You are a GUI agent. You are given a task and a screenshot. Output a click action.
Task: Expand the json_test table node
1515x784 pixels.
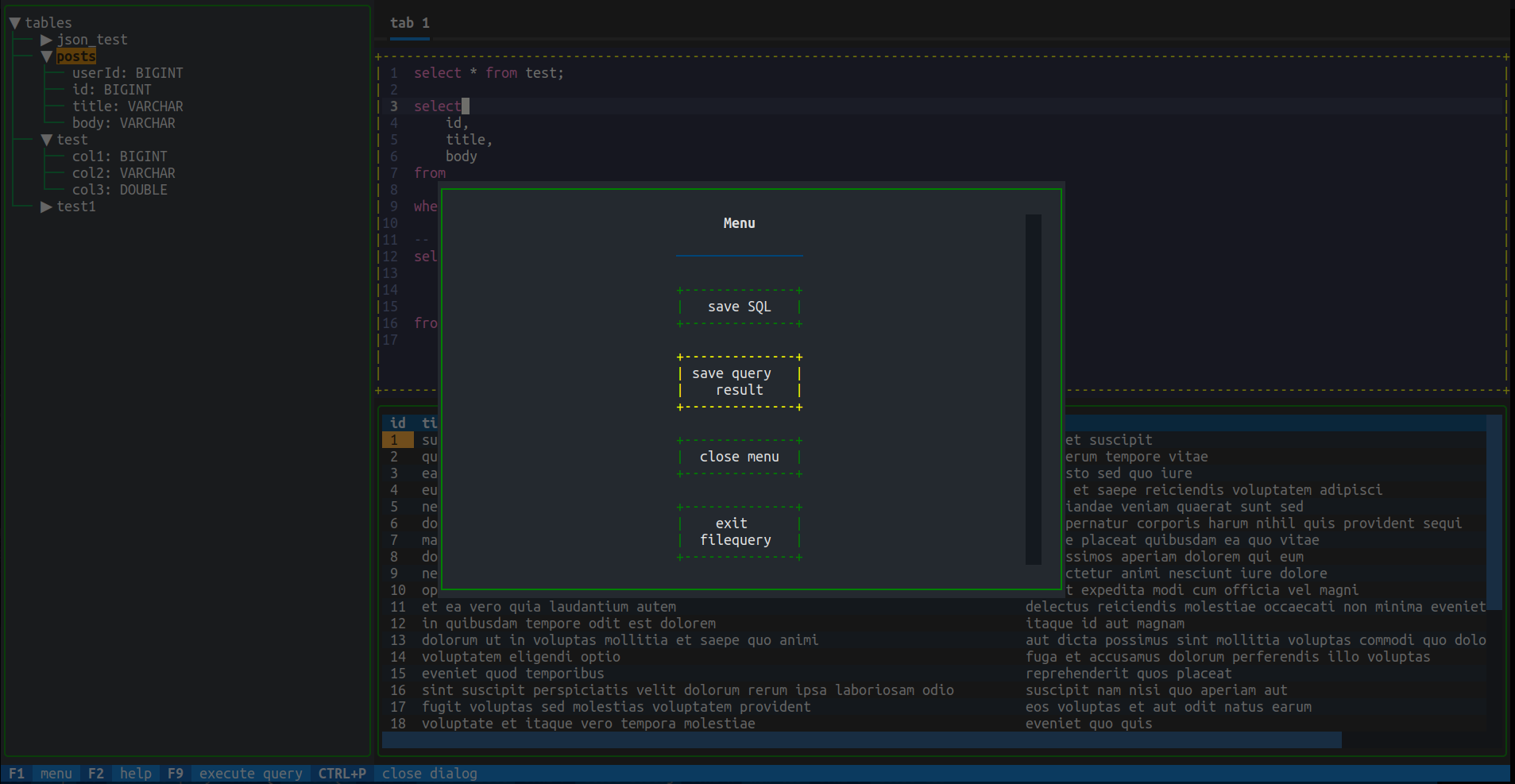click(x=44, y=39)
